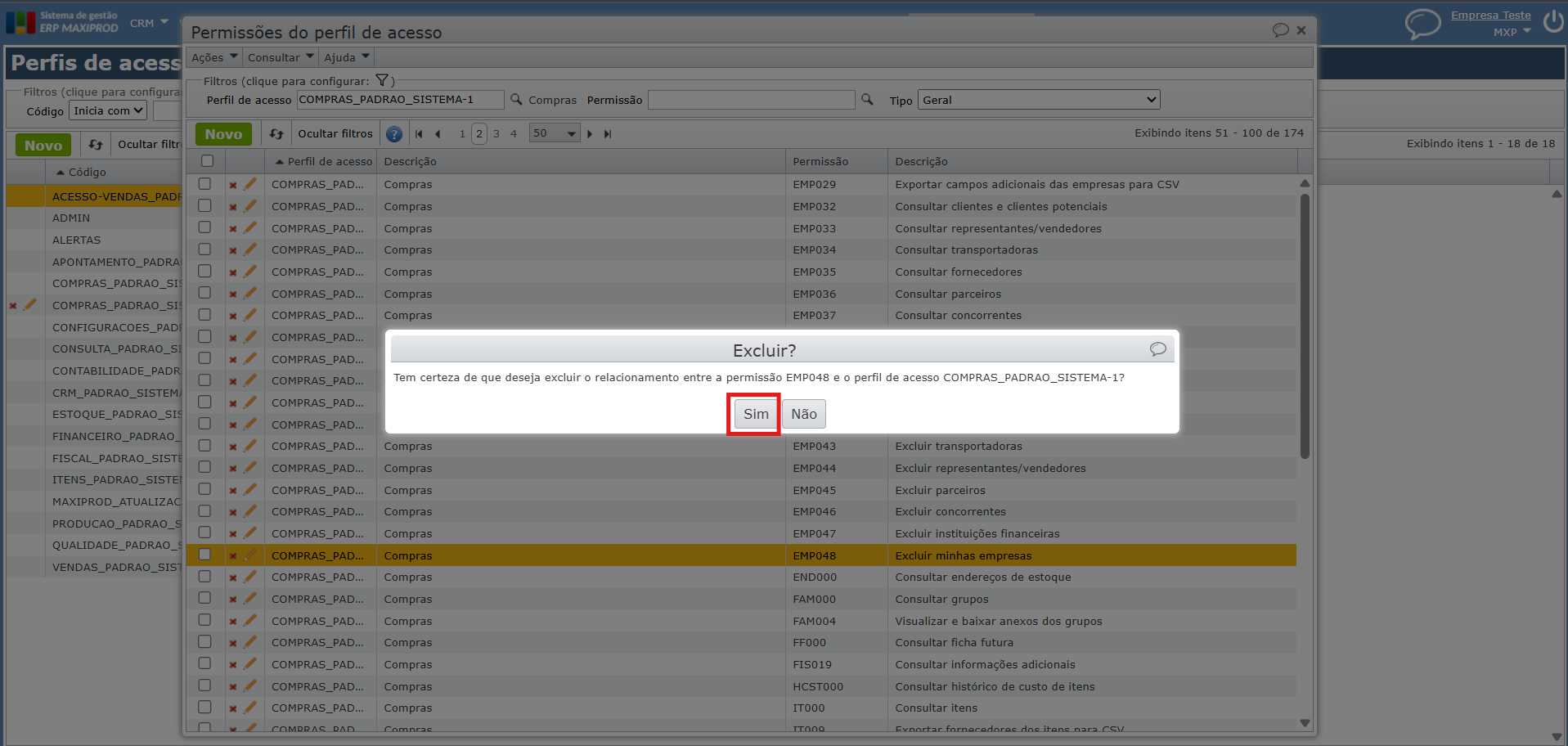Click the Perfil de acesso input field
Viewport: 1568px width, 746px height.
click(x=400, y=100)
